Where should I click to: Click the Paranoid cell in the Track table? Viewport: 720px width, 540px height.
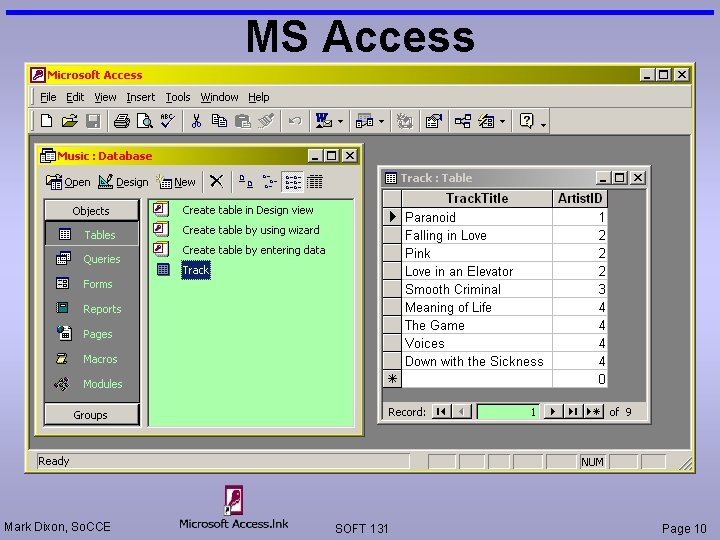[x=477, y=217]
